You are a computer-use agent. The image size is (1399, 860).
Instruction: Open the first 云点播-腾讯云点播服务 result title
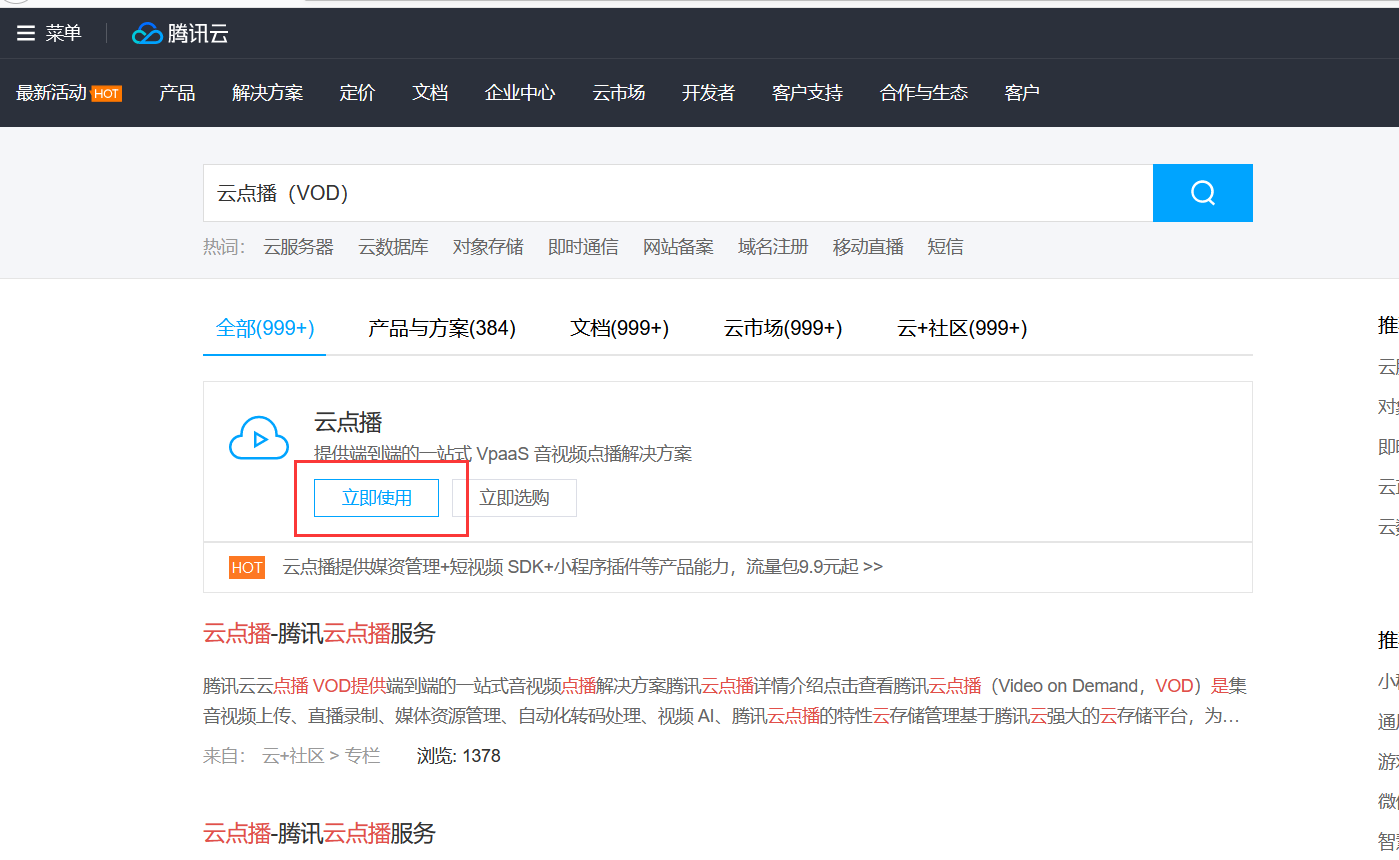click(x=319, y=633)
